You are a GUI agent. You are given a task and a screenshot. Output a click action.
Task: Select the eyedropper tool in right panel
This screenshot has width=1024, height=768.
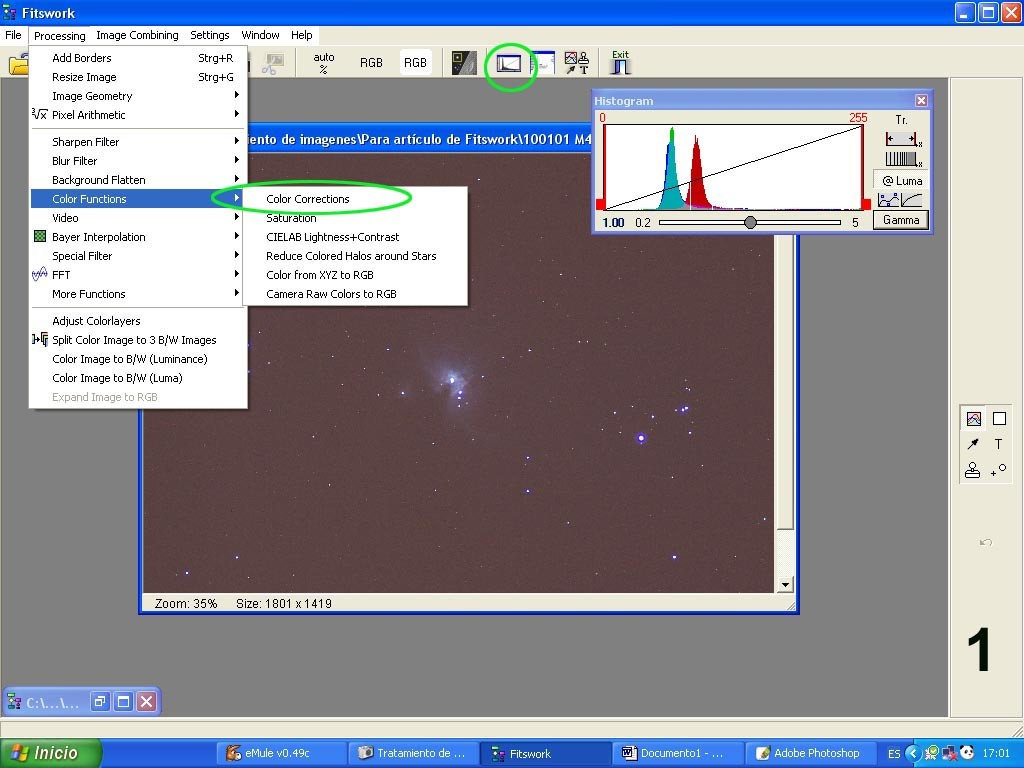click(x=973, y=444)
